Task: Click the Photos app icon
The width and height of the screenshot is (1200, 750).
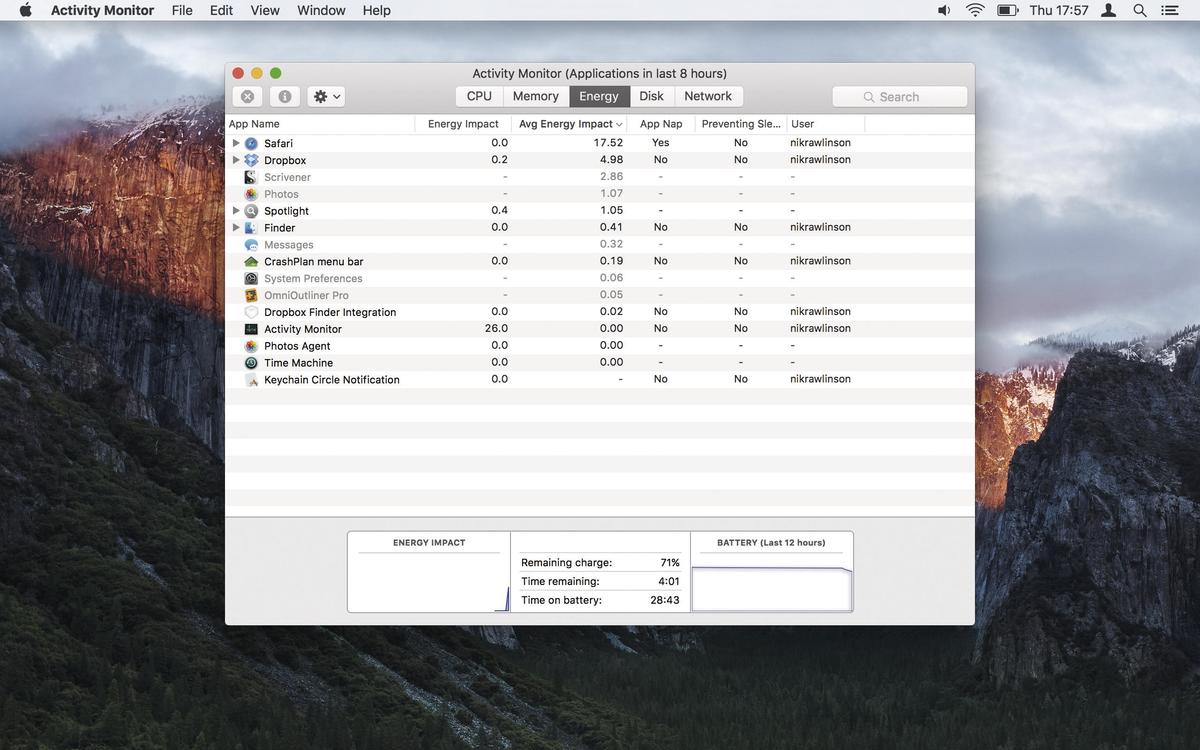Action: [x=251, y=194]
